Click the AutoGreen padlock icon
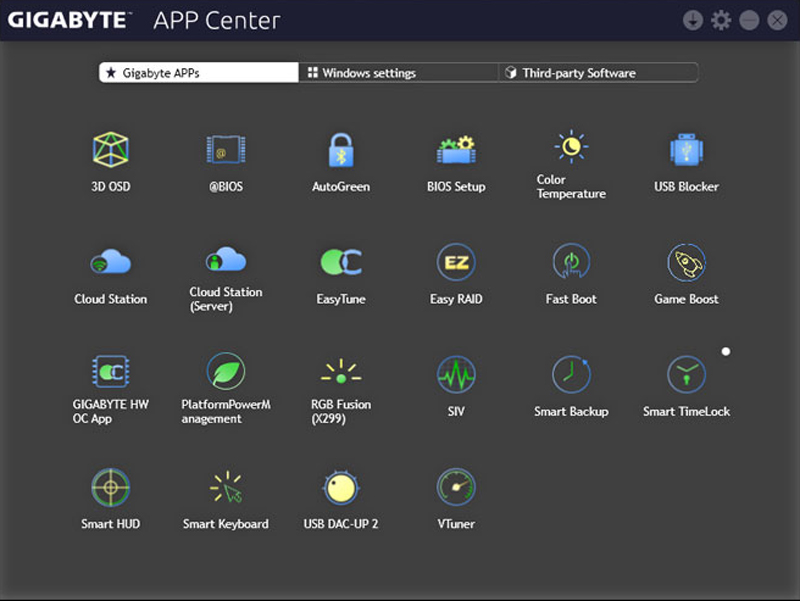Screen dimensions: 800x601 (341, 150)
